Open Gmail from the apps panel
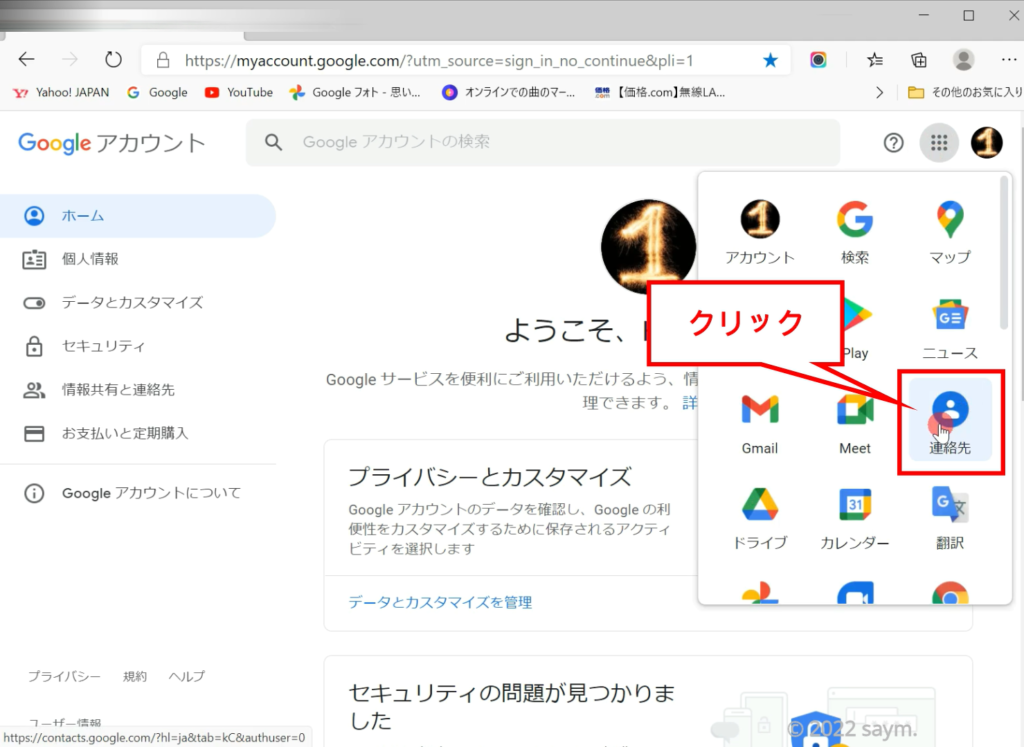1024x747 pixels. [x=759, y=422]
